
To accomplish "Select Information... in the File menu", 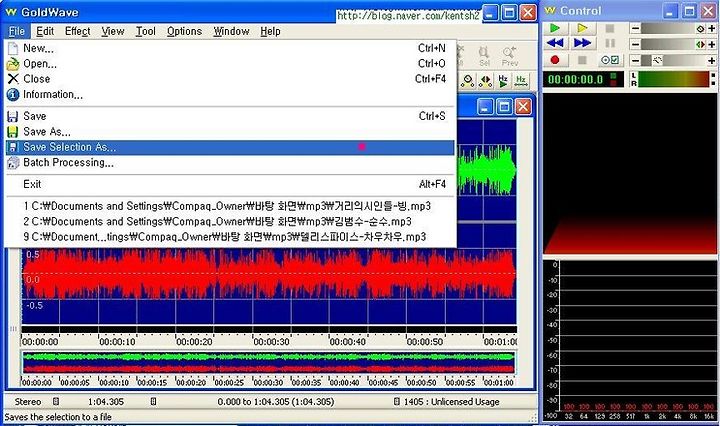I will (x=230, y=95).
